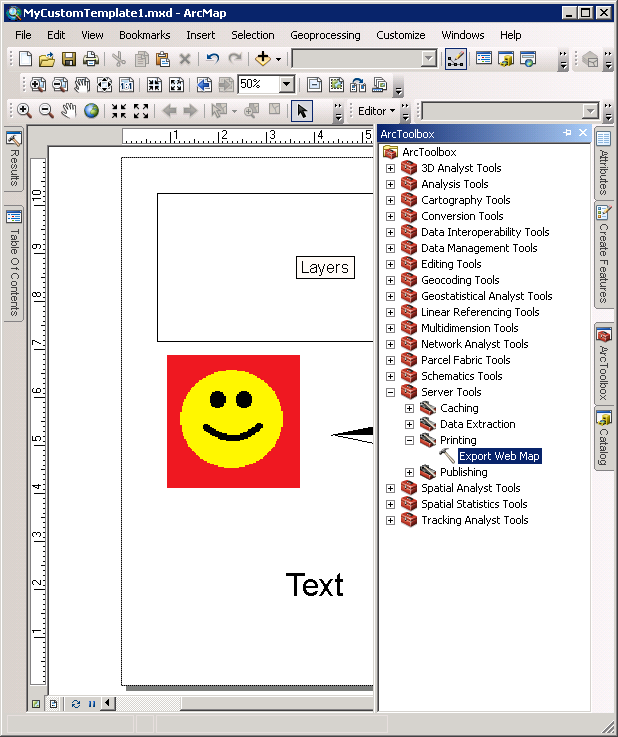The image size is (618, 737).
Task: Open the Editor dropdown menu
Action: pos(376,111)
